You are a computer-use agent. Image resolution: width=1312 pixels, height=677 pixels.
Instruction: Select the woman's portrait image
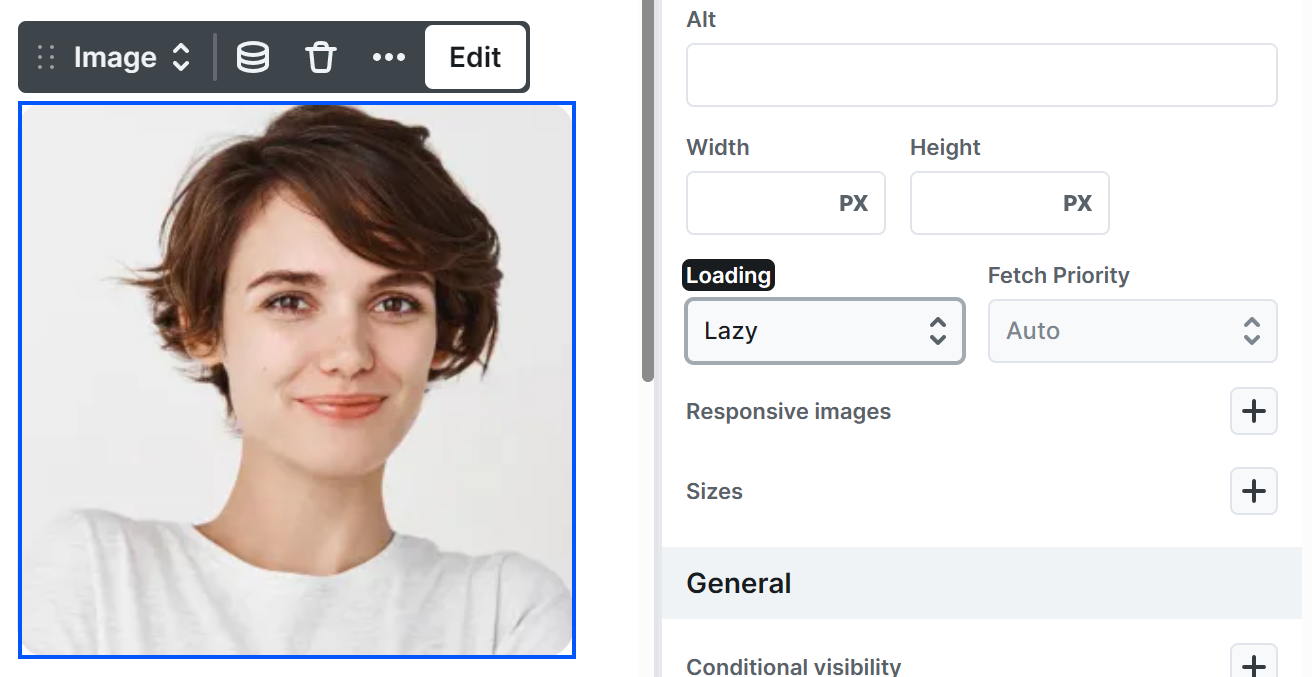297,380
